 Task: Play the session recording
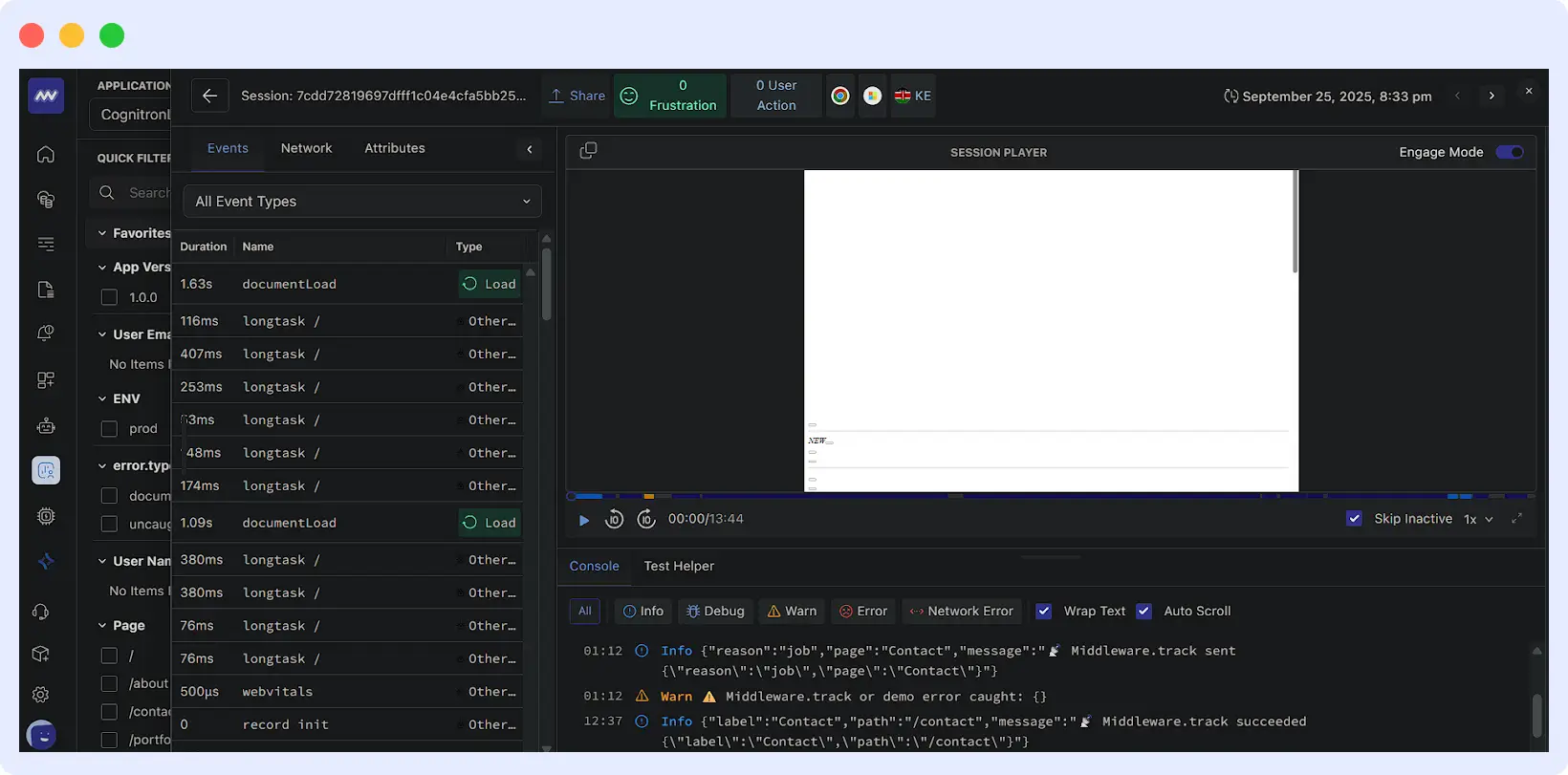tap(584, 520)
